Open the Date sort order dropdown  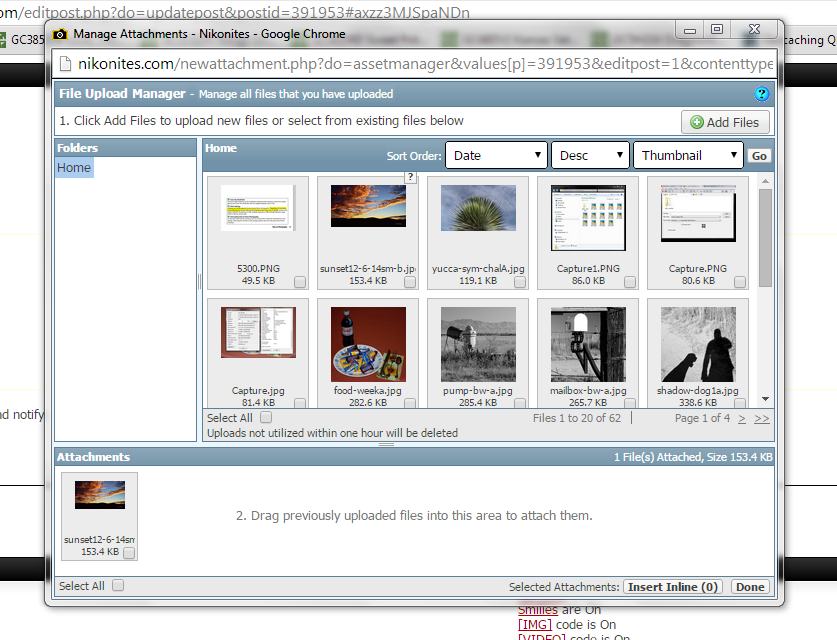click(x=496, y=156)
